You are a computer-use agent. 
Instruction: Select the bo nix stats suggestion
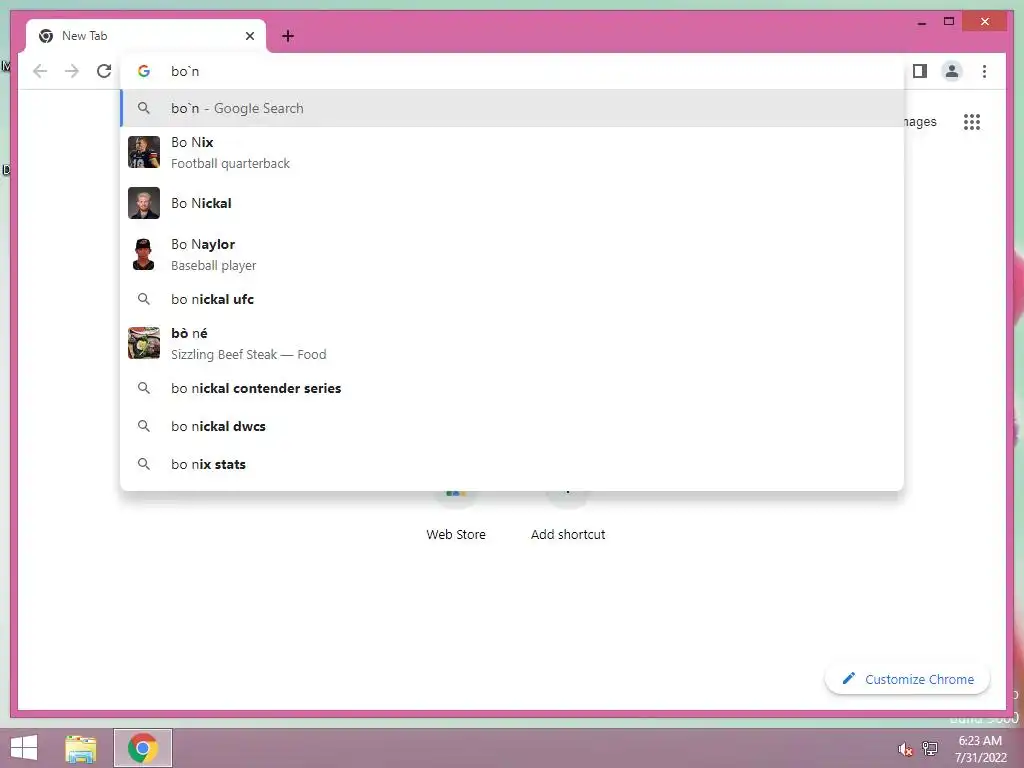(512, 464)
